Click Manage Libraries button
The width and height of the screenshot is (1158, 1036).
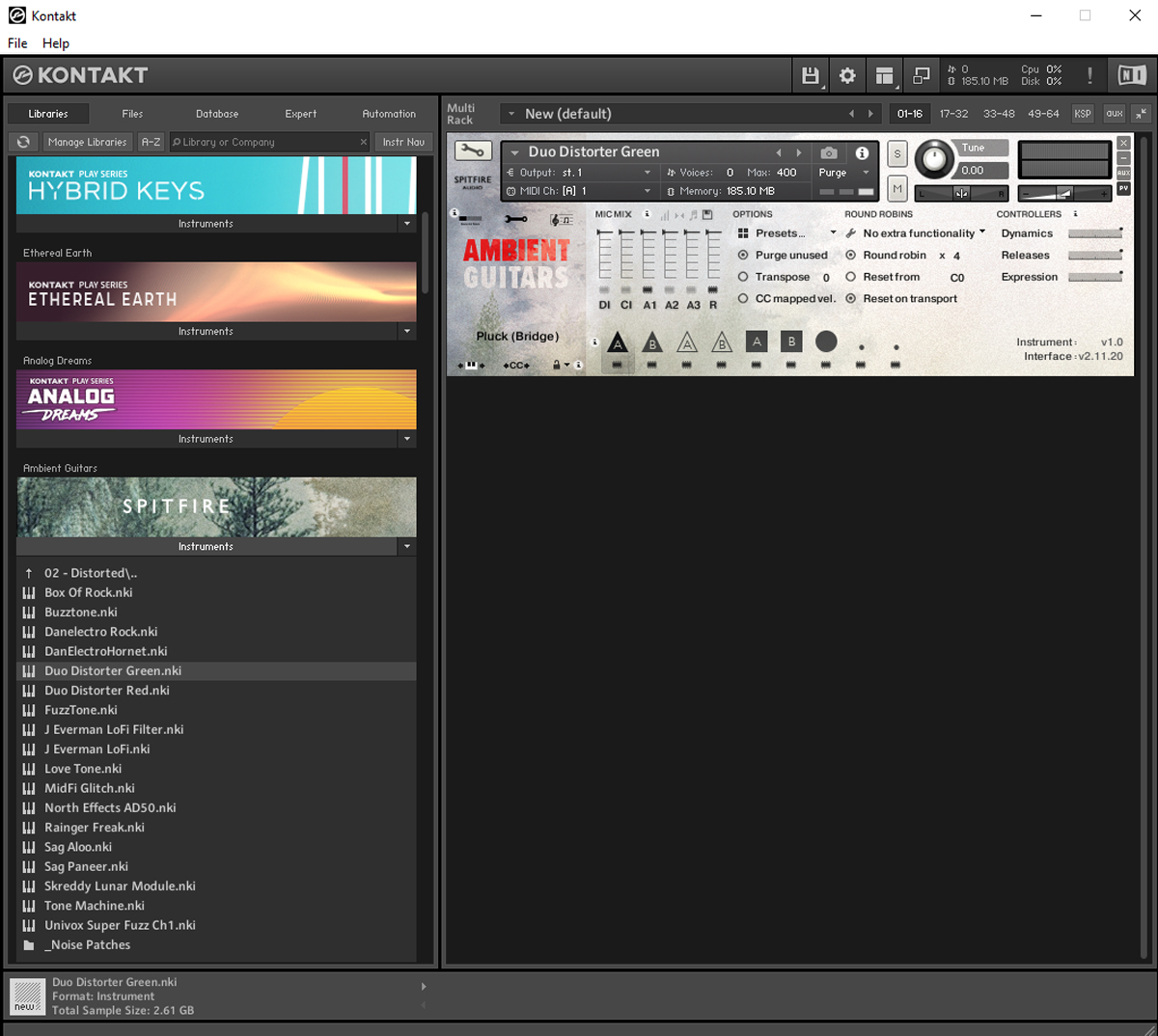click(x=87, y=142)
